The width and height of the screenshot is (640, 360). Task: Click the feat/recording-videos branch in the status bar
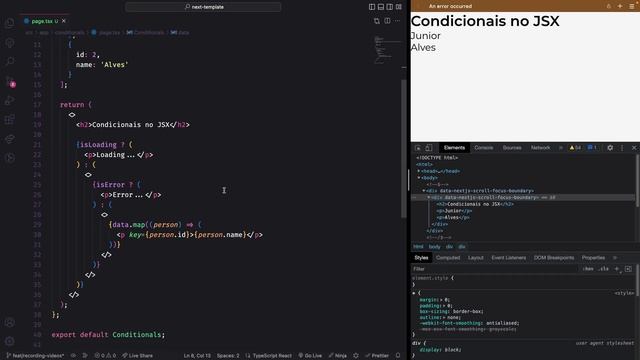(35, 356)
